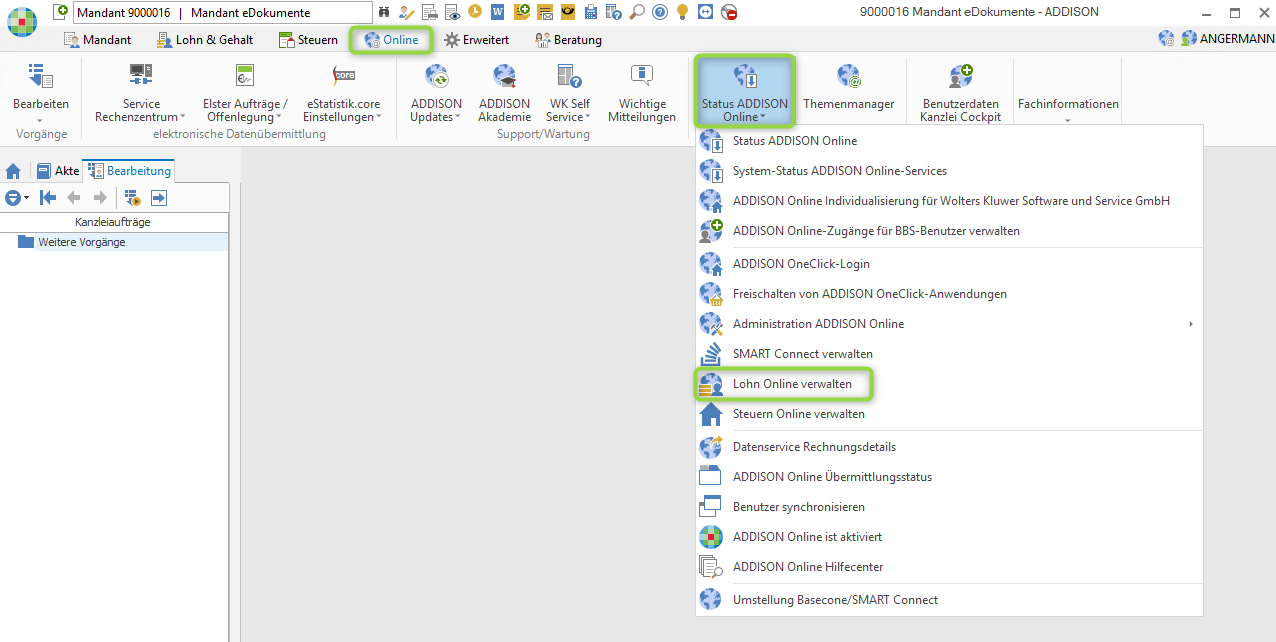This screenshot has height=642, width=1276.
Task: Click the boxed right arrow icon
Action: pyautogui.click(x=158, y=198)
